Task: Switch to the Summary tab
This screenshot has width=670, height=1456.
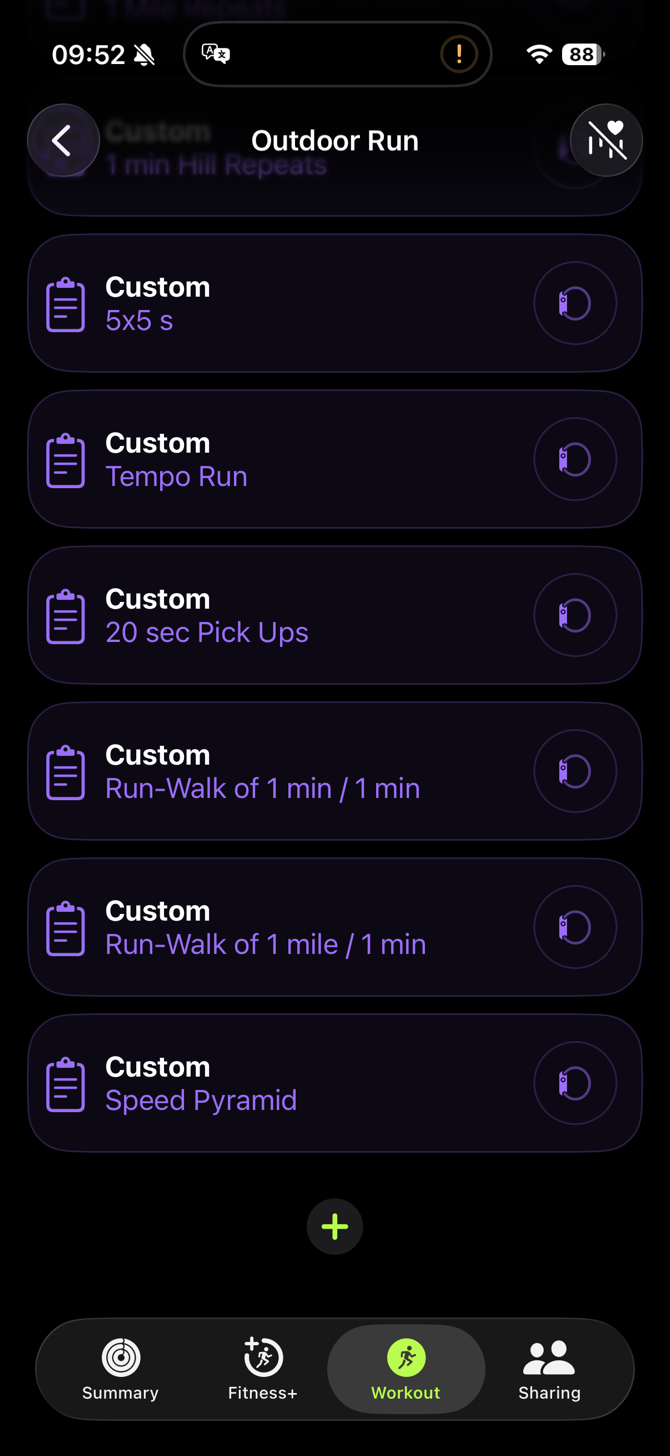Action: click(120, 1369)
